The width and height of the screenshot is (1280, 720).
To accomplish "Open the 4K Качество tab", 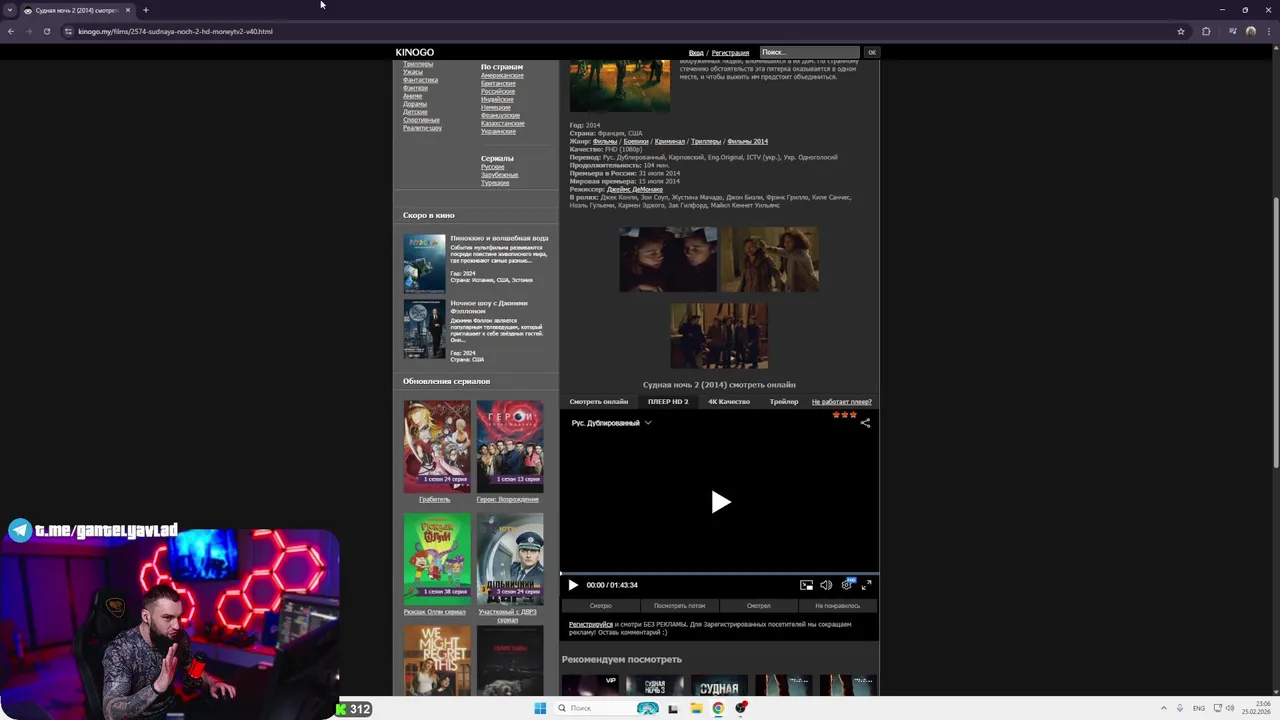I will click(729, 401).
